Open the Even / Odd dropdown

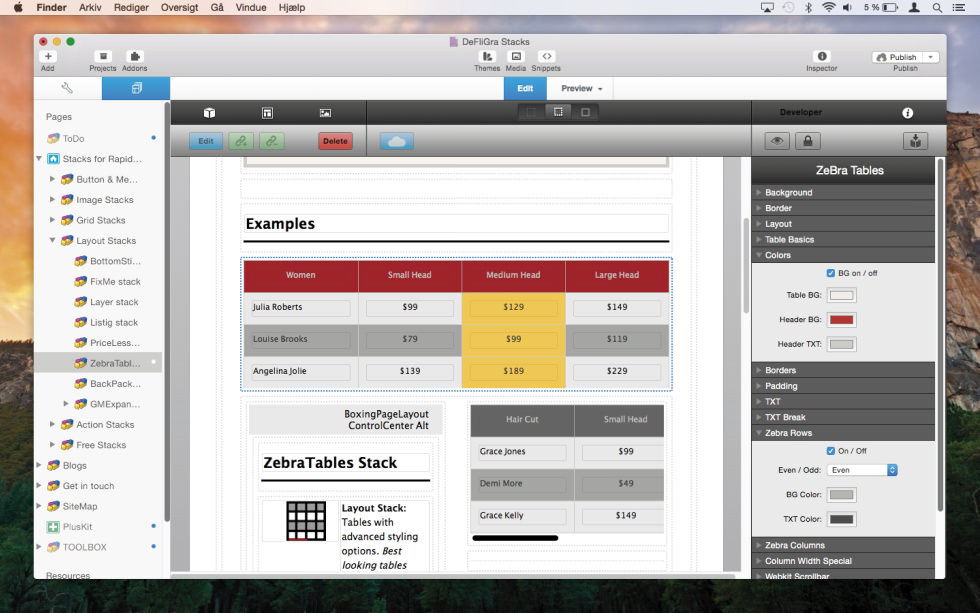pyautogui.click(x=862, y=470)
